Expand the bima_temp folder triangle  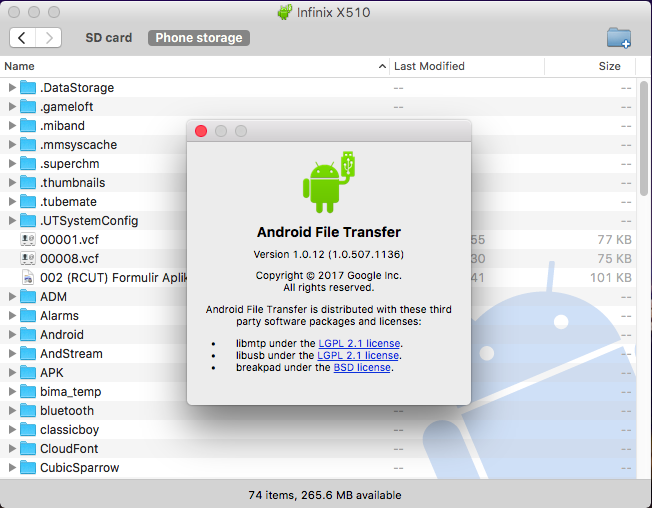coord(12,392)
